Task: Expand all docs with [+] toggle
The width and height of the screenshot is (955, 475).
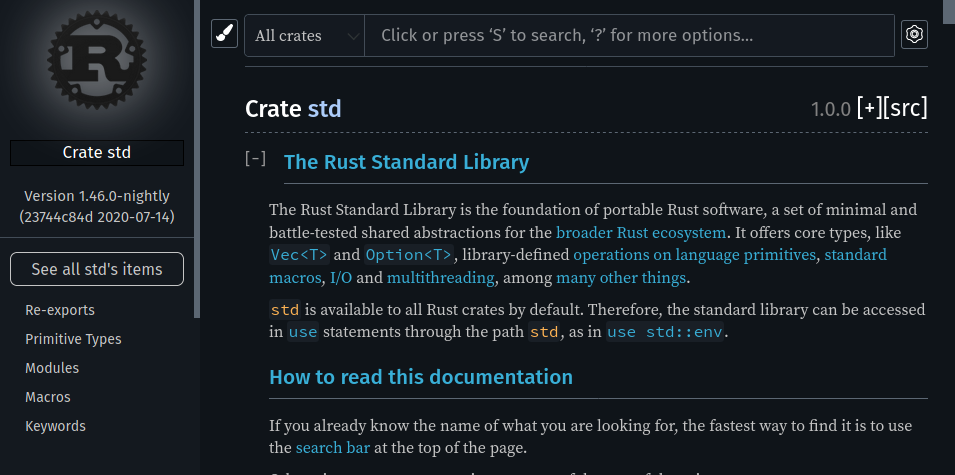Action: 869,108
